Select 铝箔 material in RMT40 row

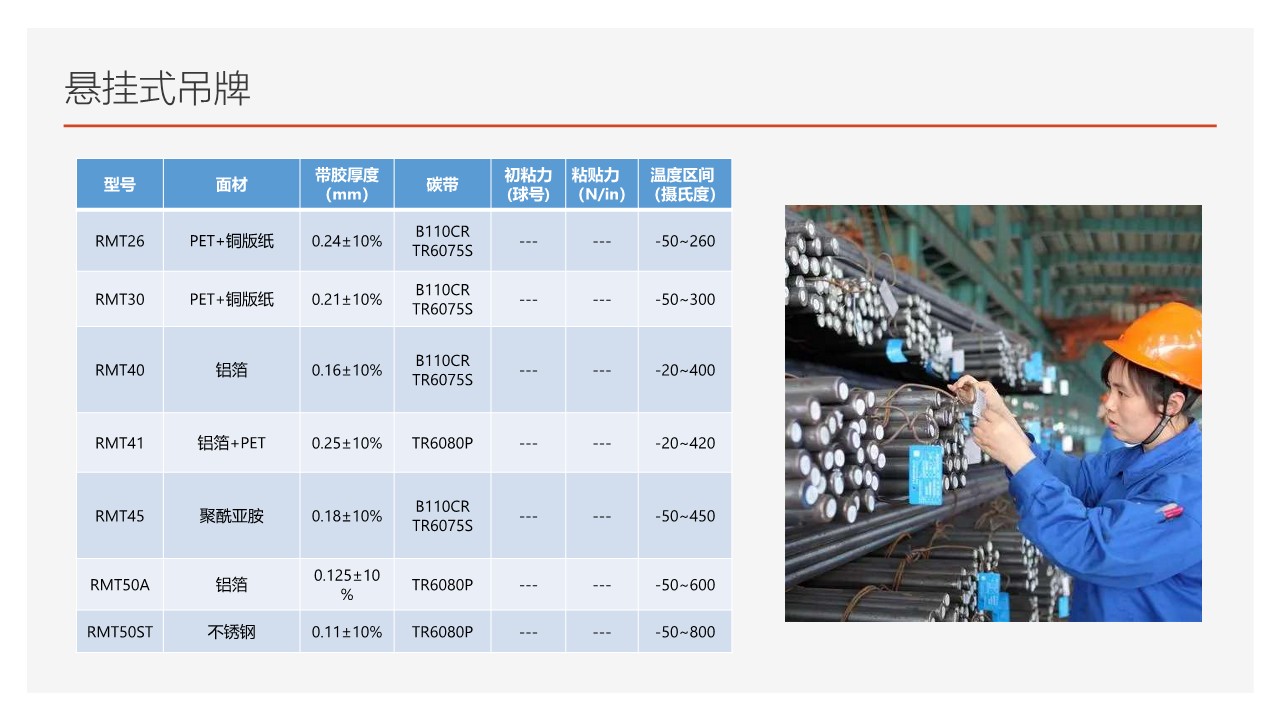[x=231, y=370]
